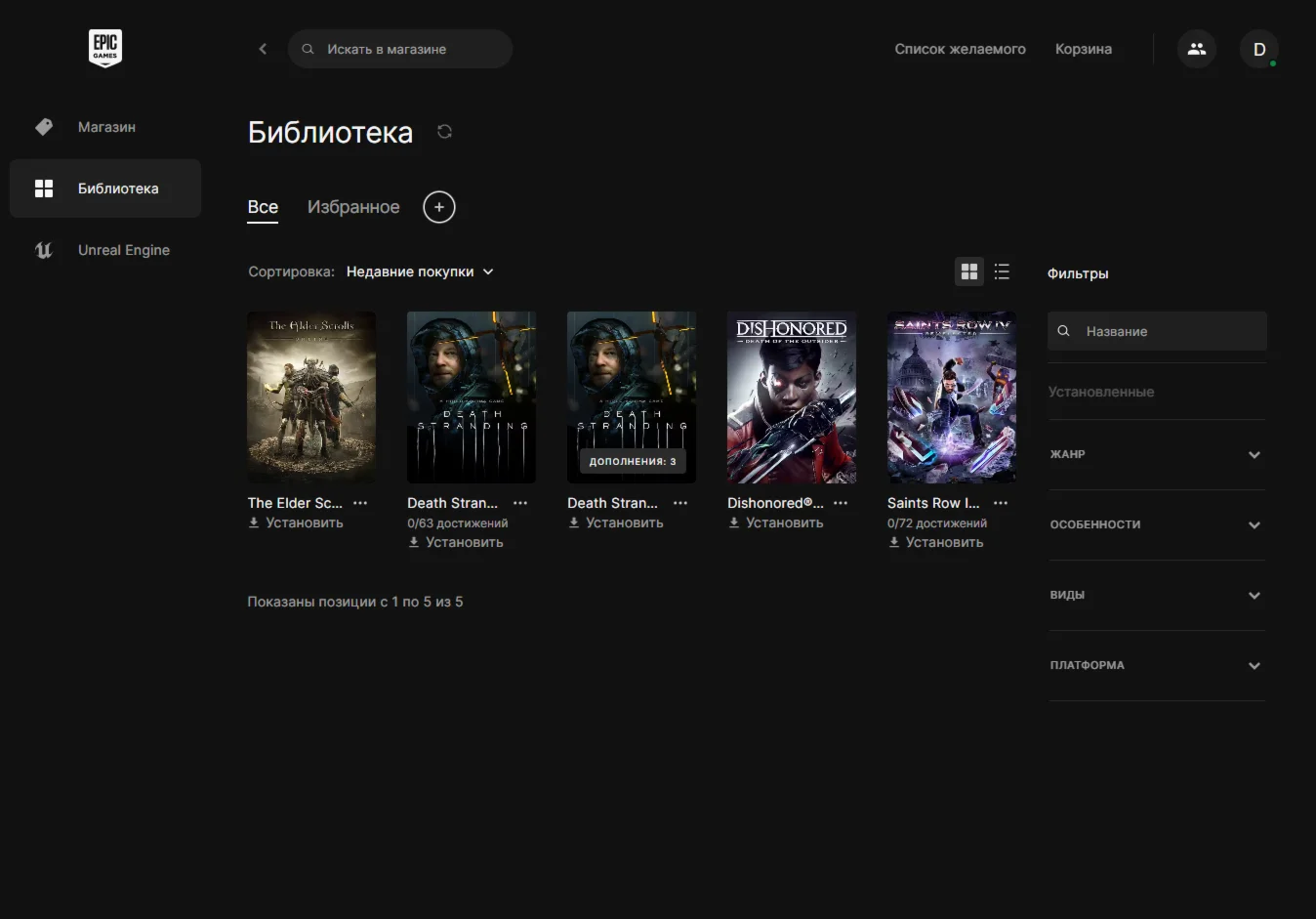Click Saints Row I... game title
This screenshot has width=1316, height=919.
click(933, 503)
